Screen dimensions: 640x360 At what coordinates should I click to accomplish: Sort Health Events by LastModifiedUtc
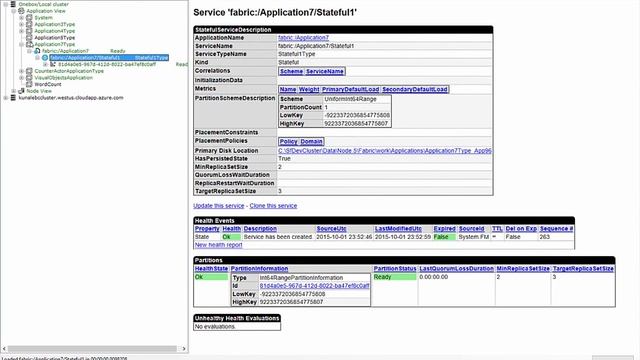pyautogui.click(x=398, y=229)
